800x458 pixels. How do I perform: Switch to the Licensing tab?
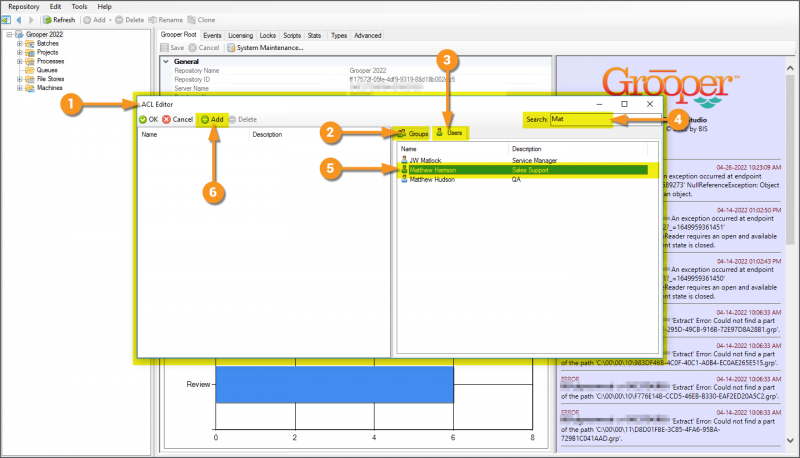tap(240, 36)
